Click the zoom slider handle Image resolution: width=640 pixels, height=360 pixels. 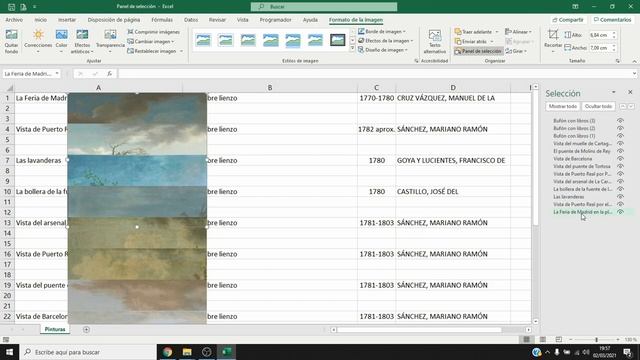pyautogui.click(x=596, y=339)
